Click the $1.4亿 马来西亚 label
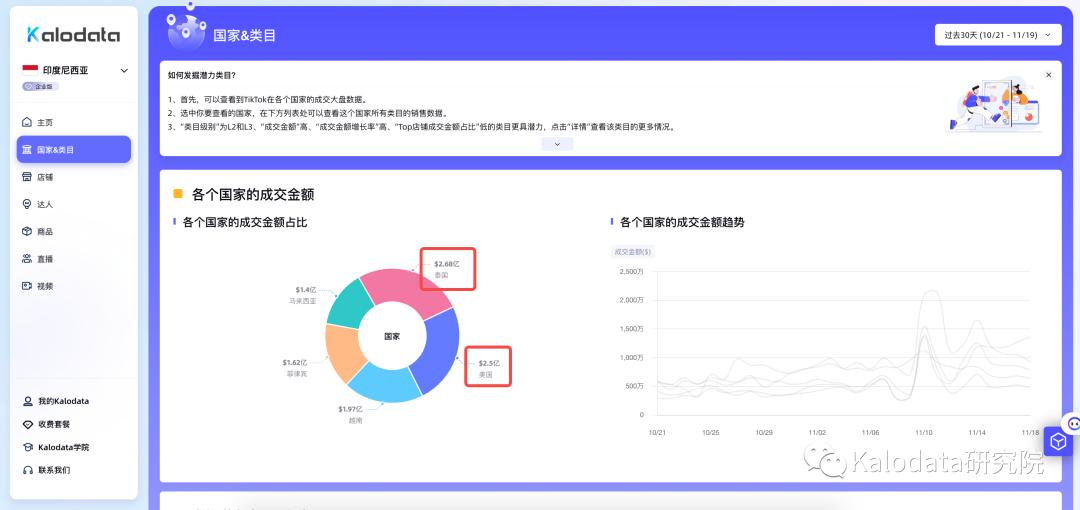The width and height of the screenshot is (1080, 510). [x=304, y=295]
